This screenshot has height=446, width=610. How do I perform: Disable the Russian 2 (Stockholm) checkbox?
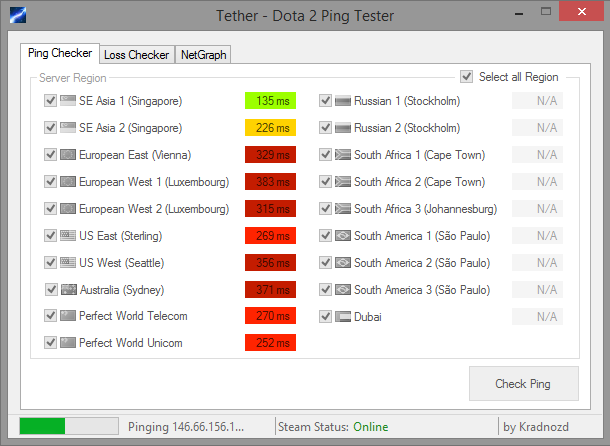[326, 128]
